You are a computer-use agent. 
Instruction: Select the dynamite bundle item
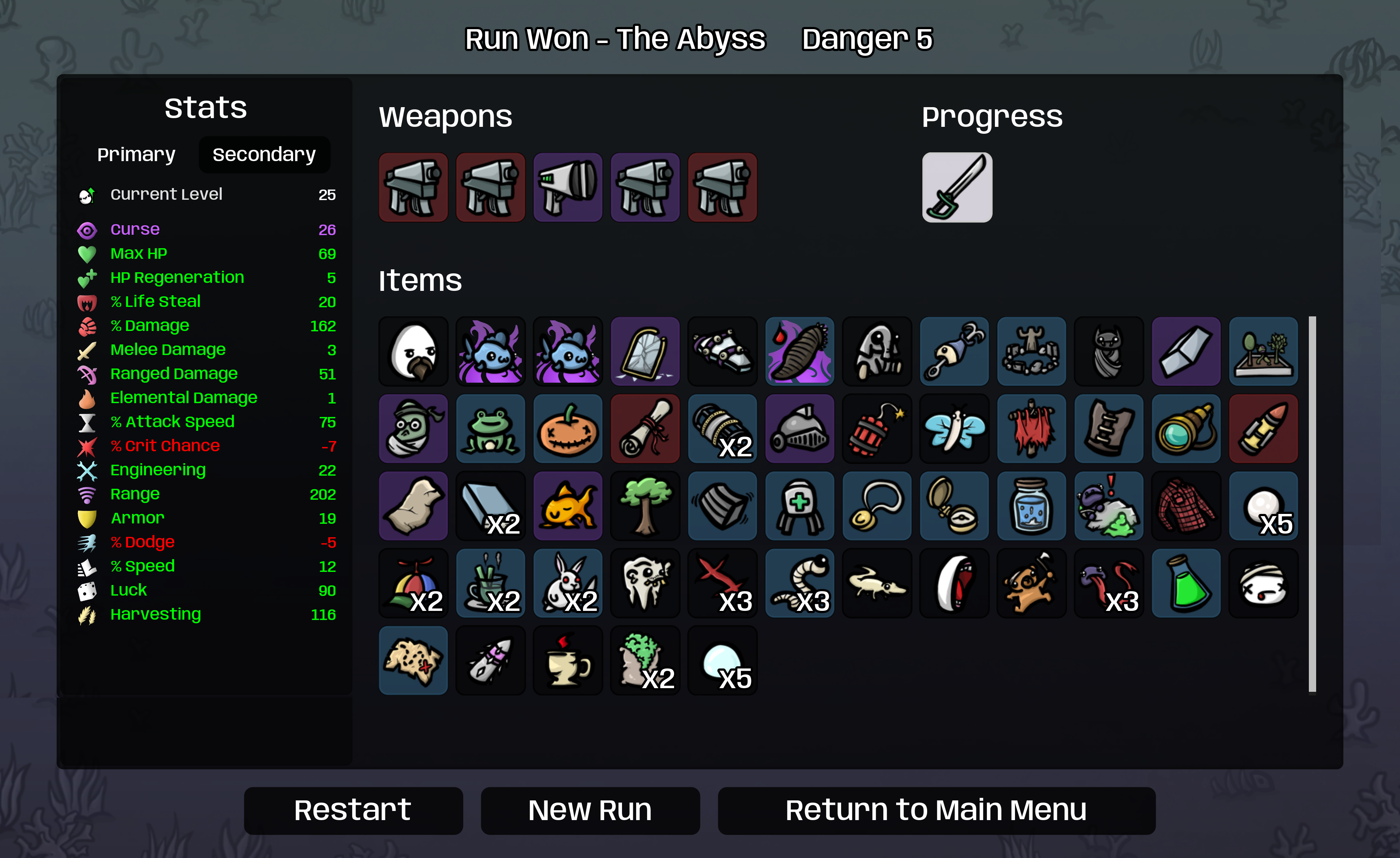[877, 428]
